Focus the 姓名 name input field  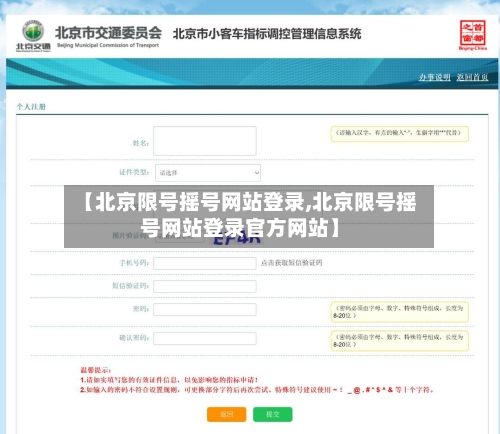[205, 141]
